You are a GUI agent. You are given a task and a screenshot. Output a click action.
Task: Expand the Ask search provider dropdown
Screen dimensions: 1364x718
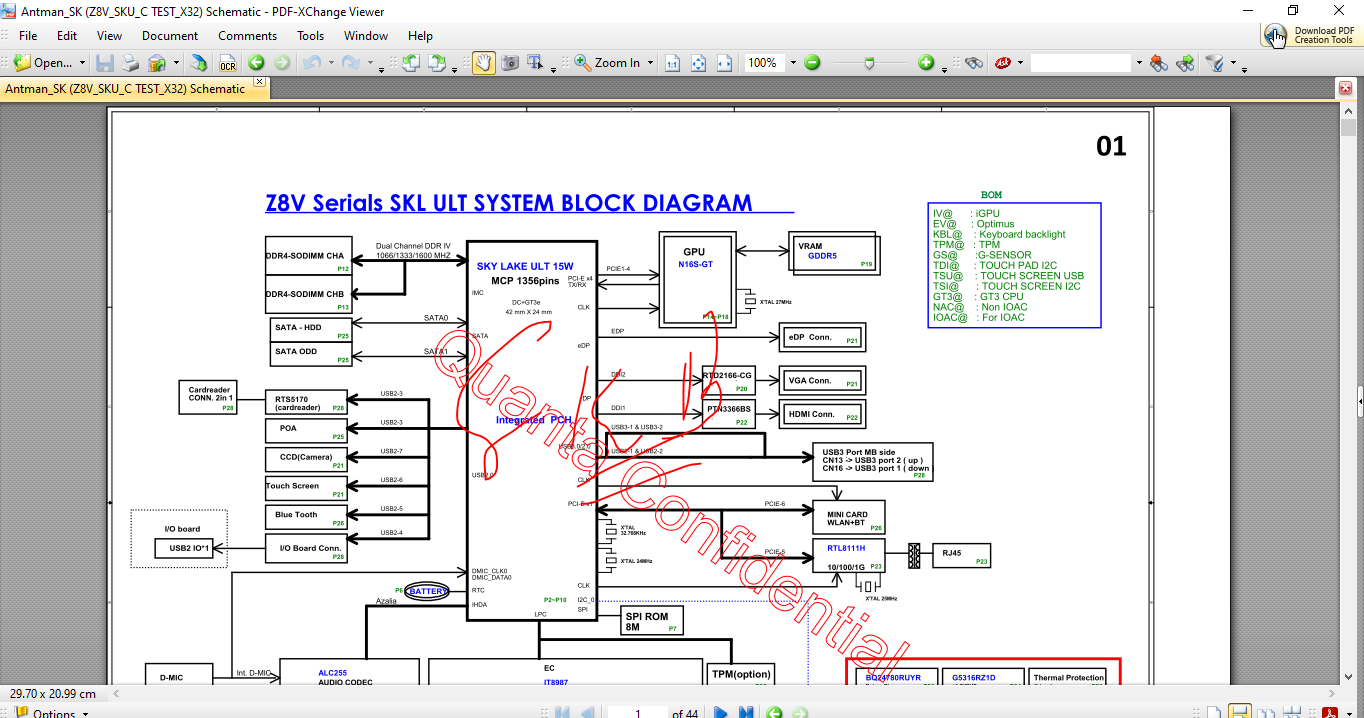(x=1020, y=63)
